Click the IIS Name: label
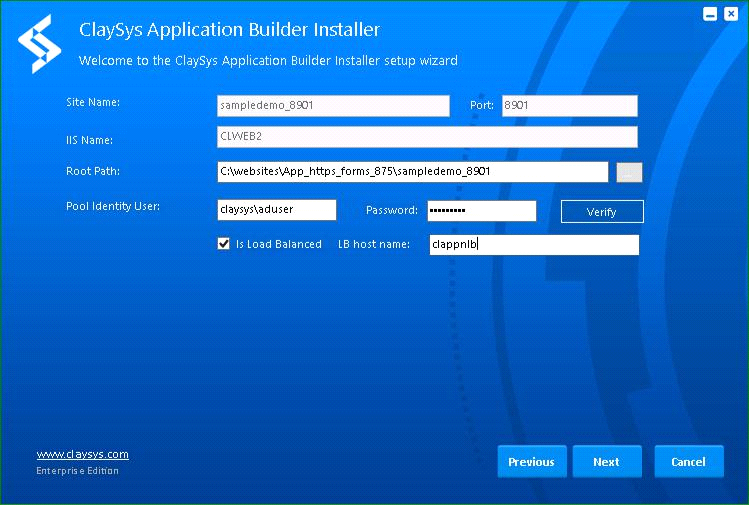Screen dimensions: 749x505 pos(89,140)
